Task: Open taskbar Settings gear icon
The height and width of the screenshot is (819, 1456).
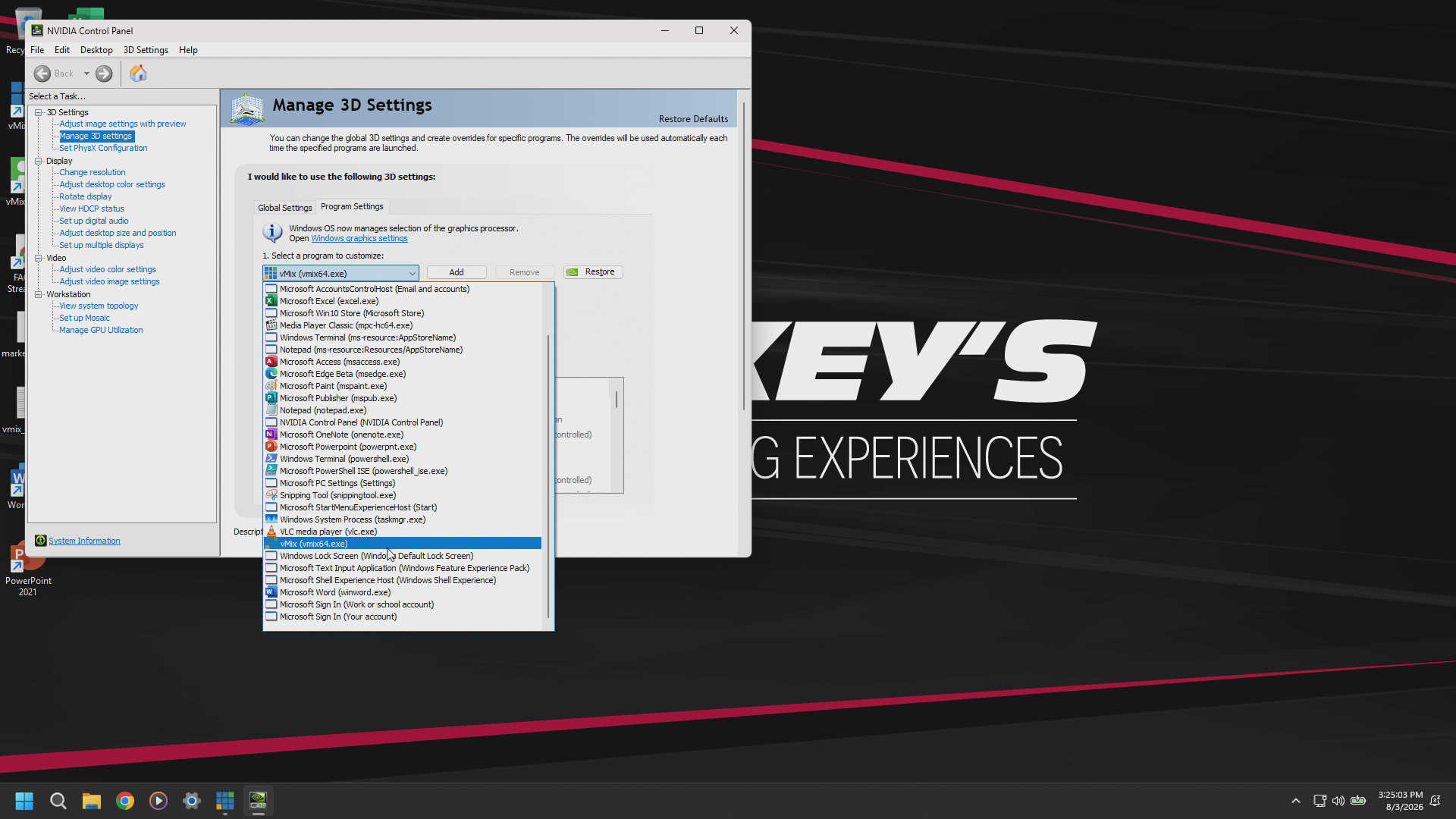Action: pos(192,801)
